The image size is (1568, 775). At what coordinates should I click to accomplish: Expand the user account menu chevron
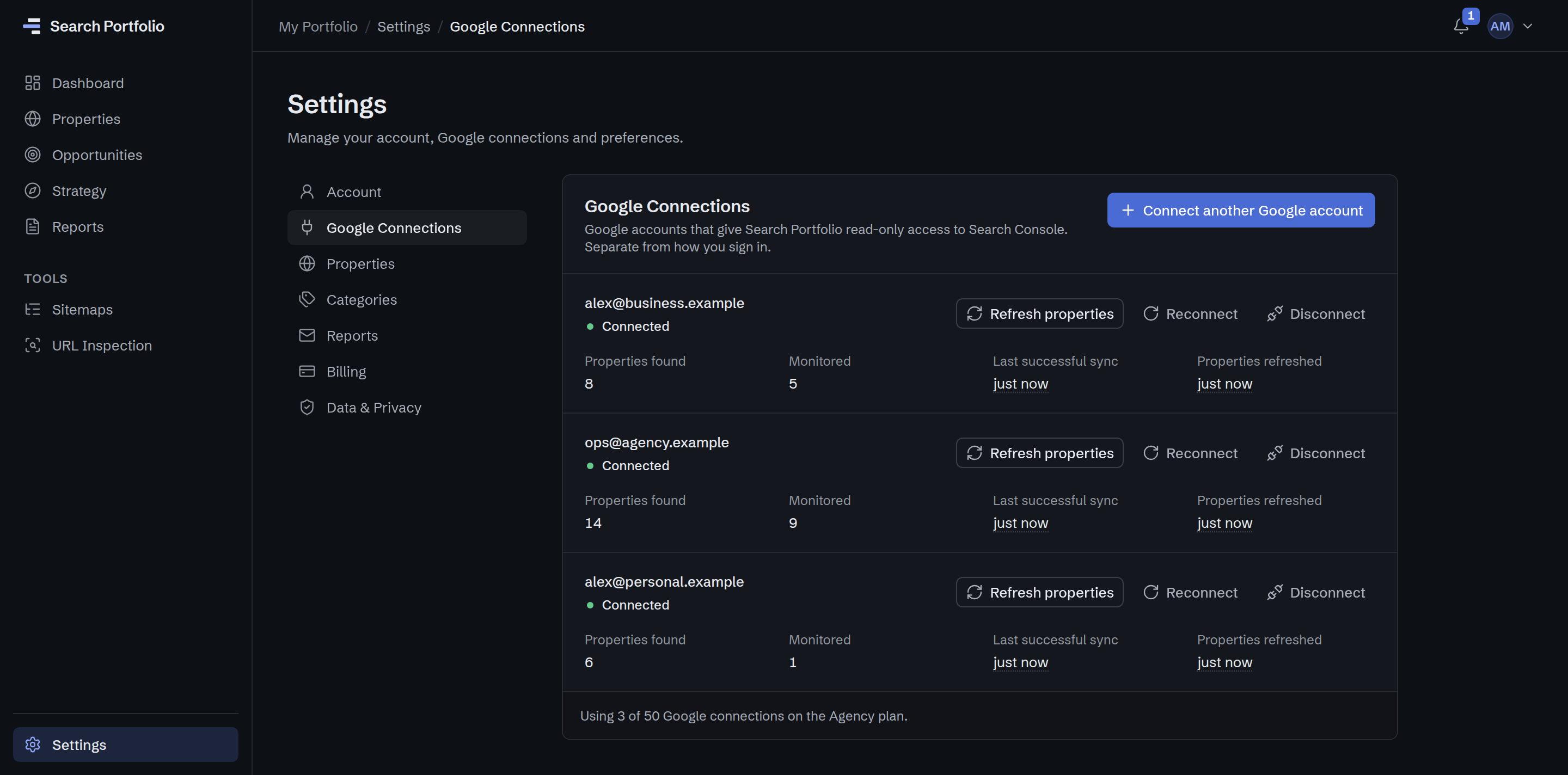[1527, 26]
